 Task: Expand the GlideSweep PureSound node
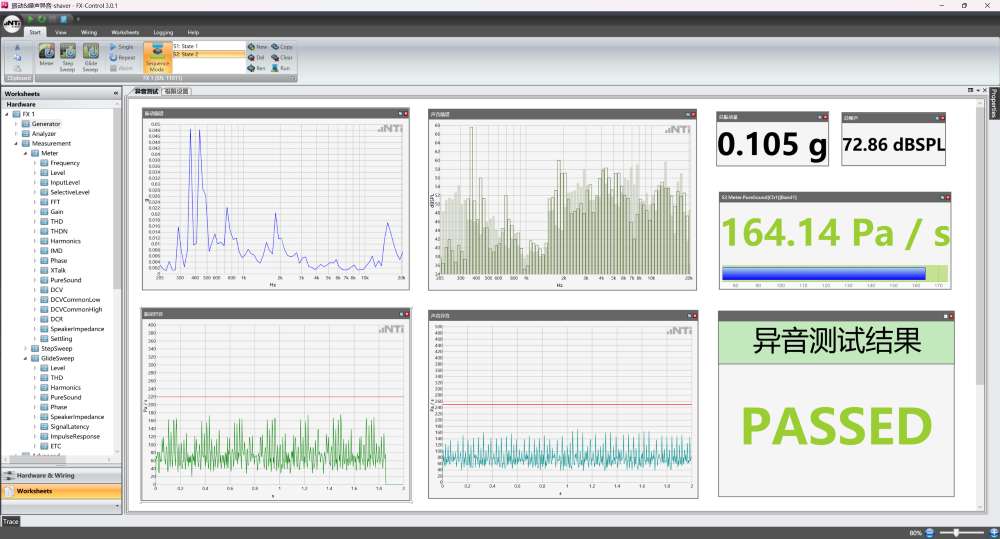(35, 397)
